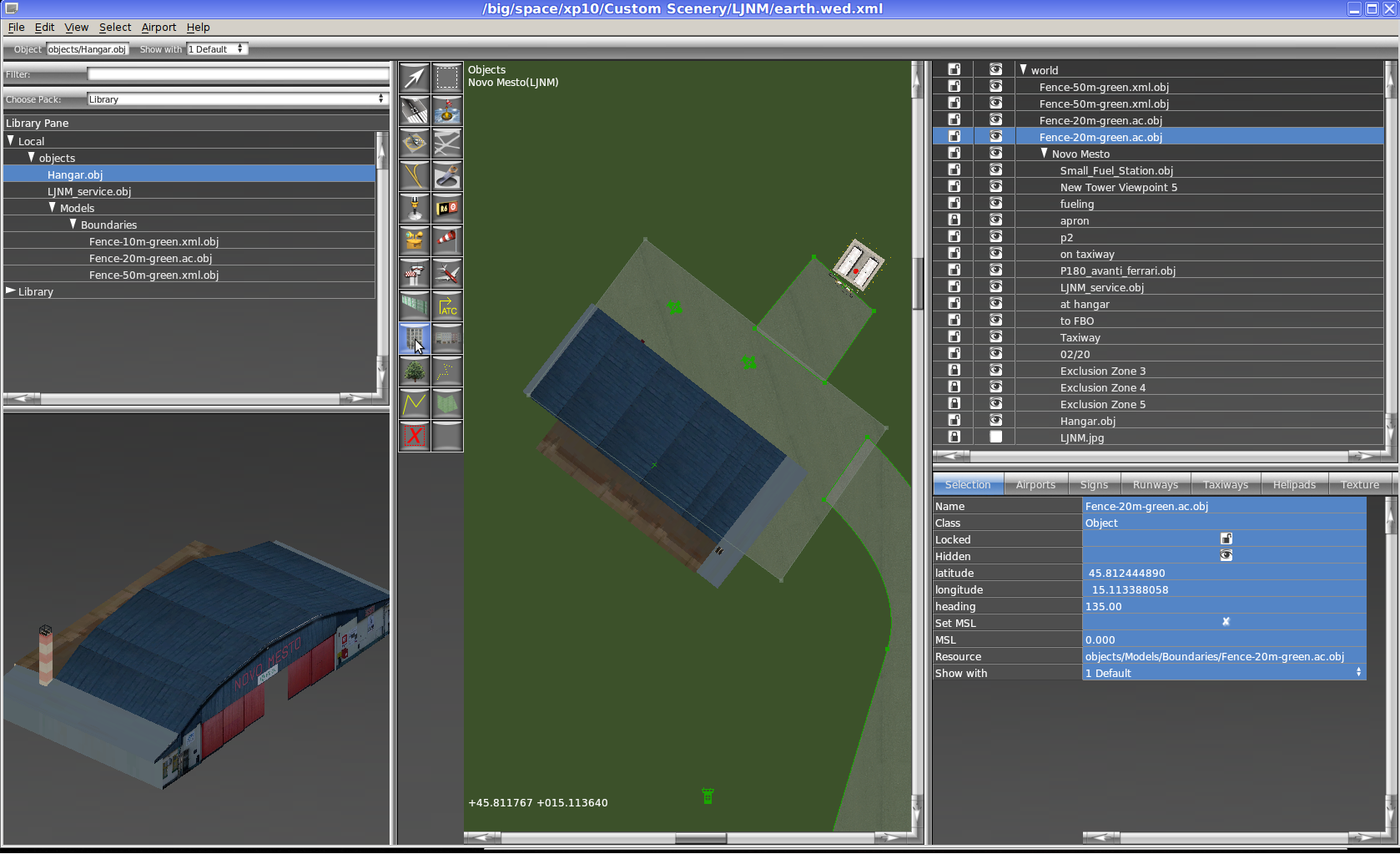Select the Vertex arrow tool
Screen dimensions: 1400x854
(415, 78)
